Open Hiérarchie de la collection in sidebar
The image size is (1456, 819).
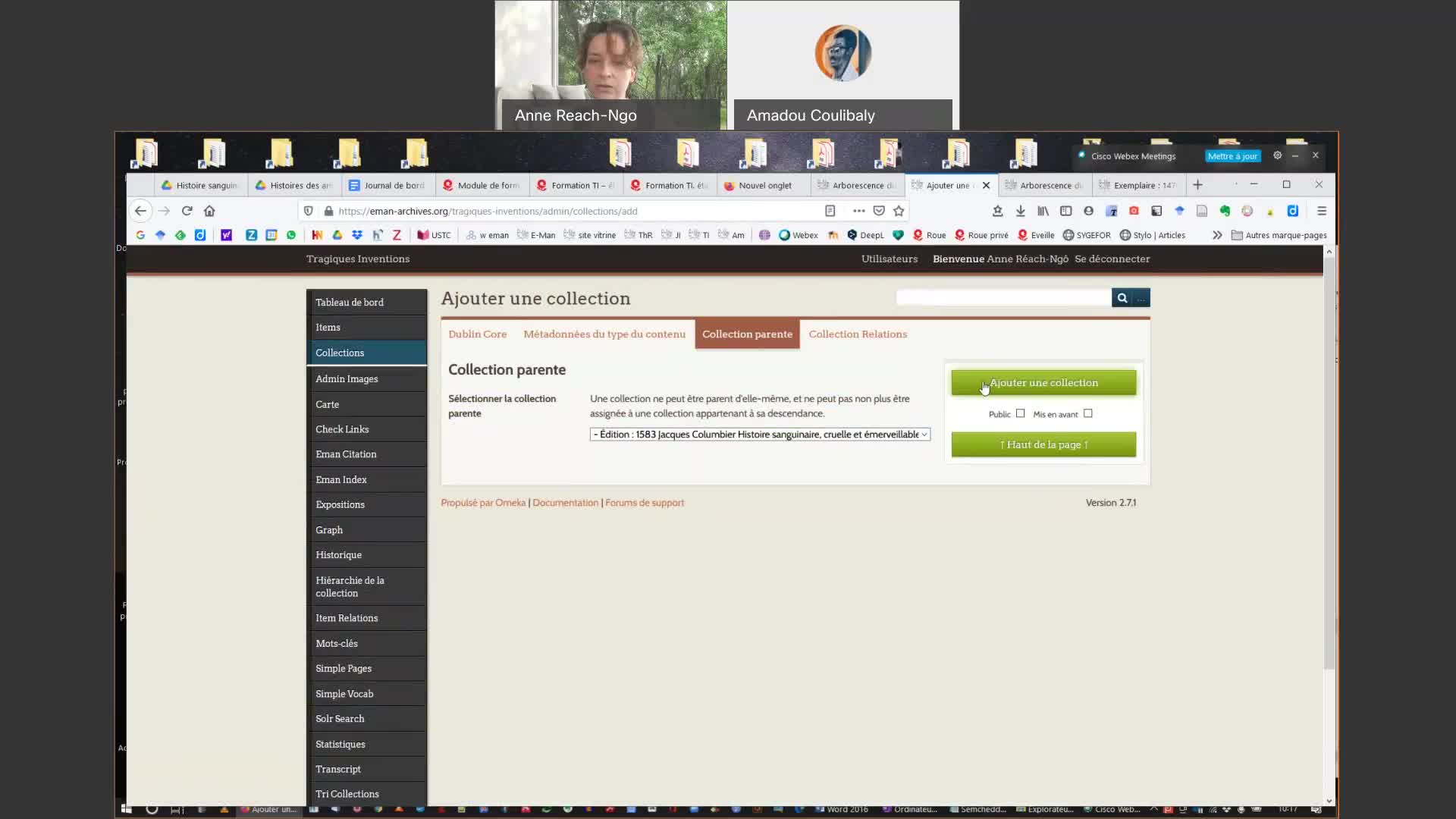point(366,587)
